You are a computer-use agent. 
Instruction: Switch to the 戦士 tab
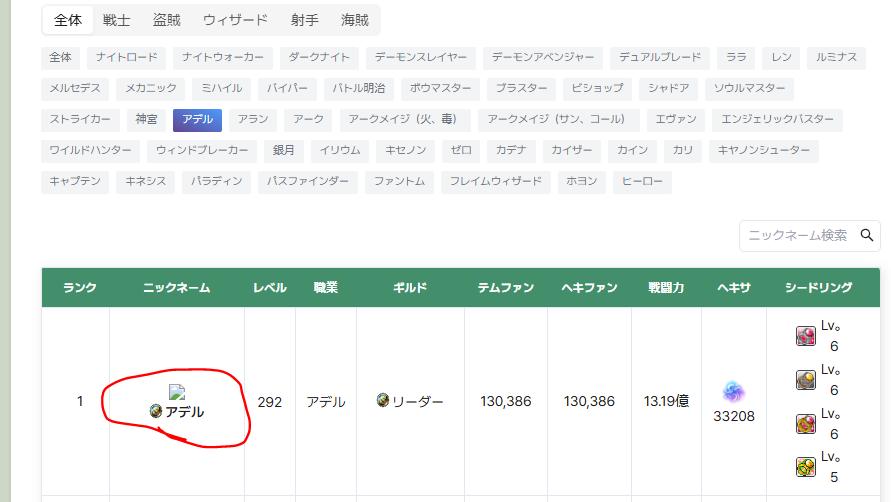point(116,20)
